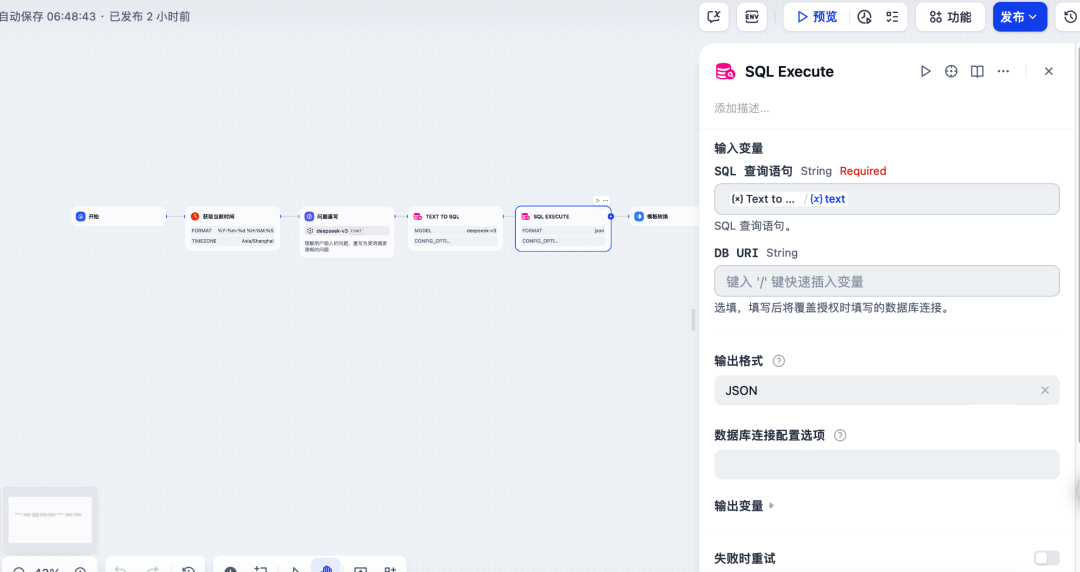Image resolution: width=1080 pixels, height=572 pixels.
Task: Focus the DB URI input field
Action: coord(886,281)
